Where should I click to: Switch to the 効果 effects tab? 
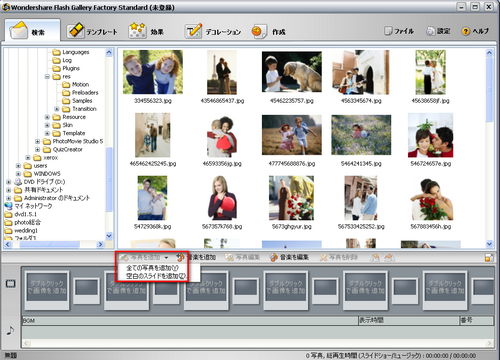[146, 32]
